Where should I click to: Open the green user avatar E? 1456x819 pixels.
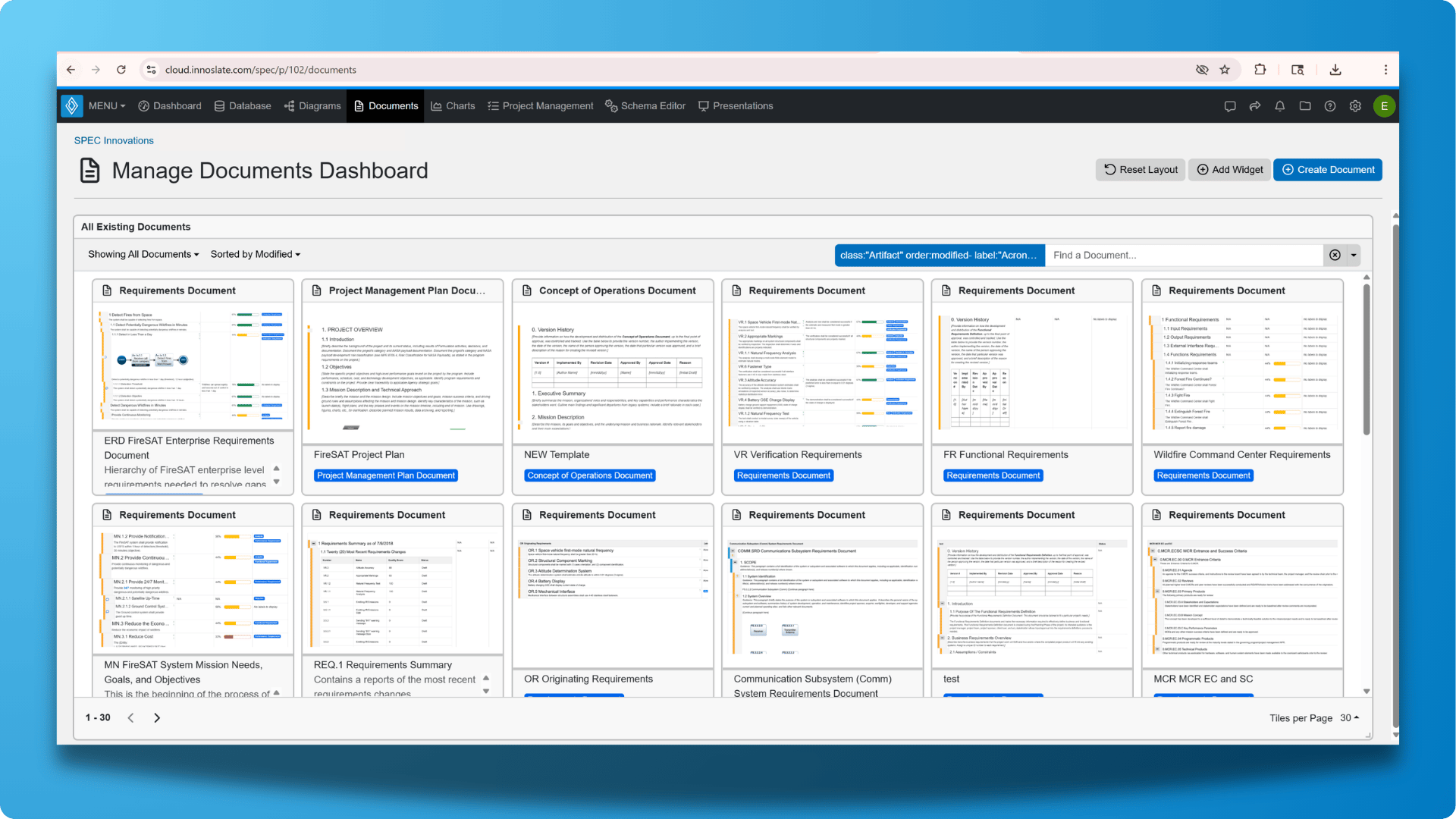click(x=1384, y=106)
